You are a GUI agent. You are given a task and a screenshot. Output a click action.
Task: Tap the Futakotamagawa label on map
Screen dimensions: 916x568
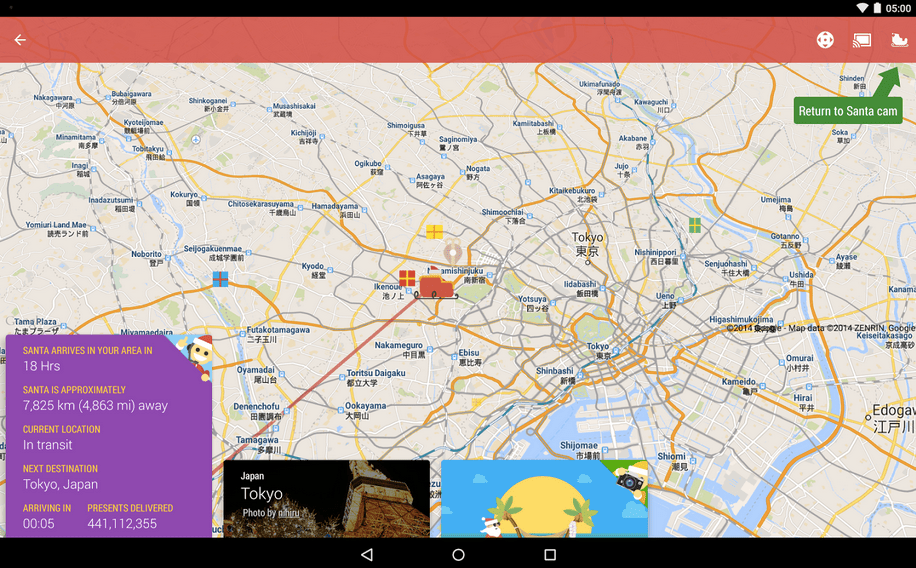click(278, 334)
